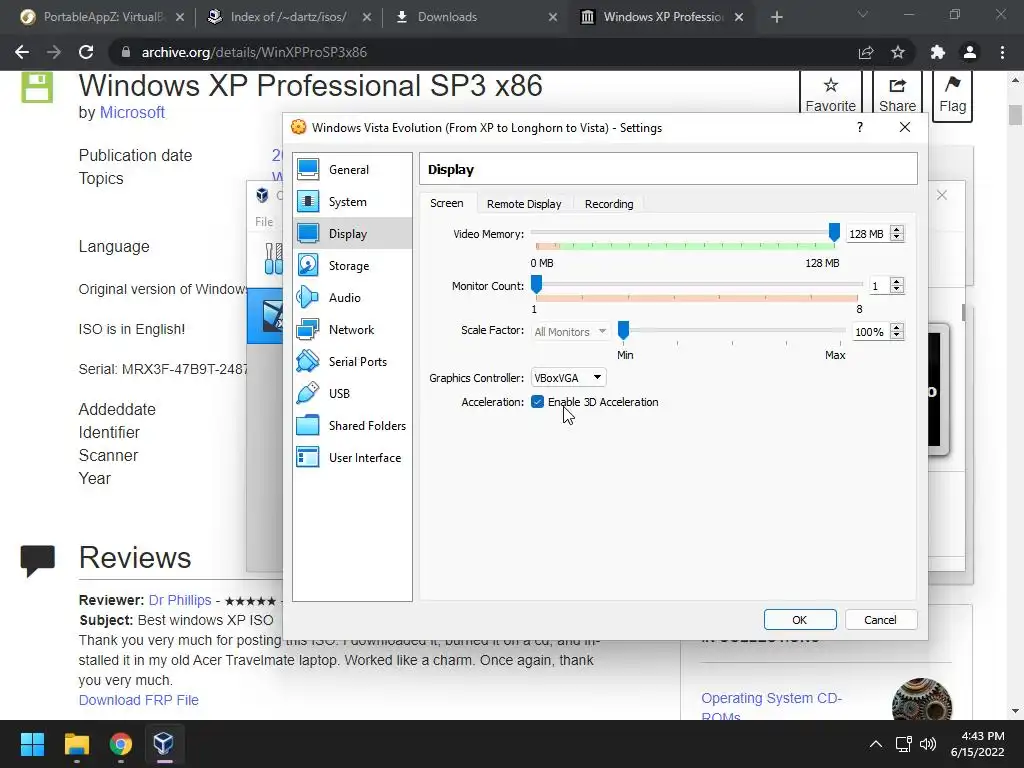Image resolution: width=1024 pixels, height=768 pixels.
Task: Click the archive.org address bar
Action: pyautogui.click(x=483, y=52)
